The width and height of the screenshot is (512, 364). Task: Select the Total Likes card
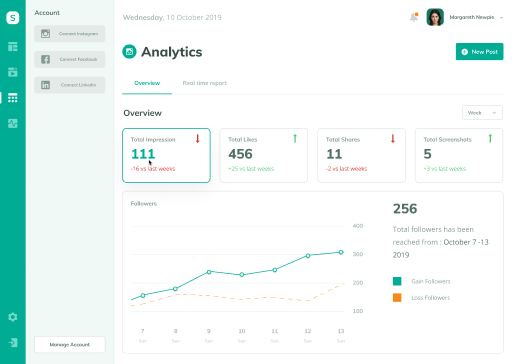(x=264, y=155)
